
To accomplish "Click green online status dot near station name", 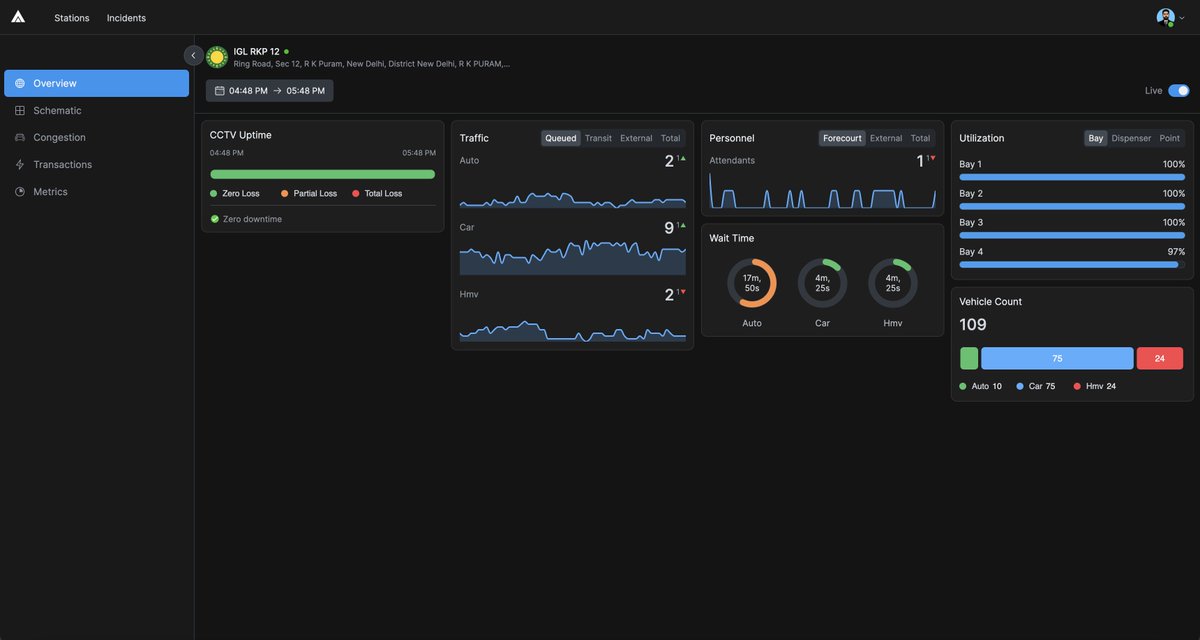I will 286,51.
